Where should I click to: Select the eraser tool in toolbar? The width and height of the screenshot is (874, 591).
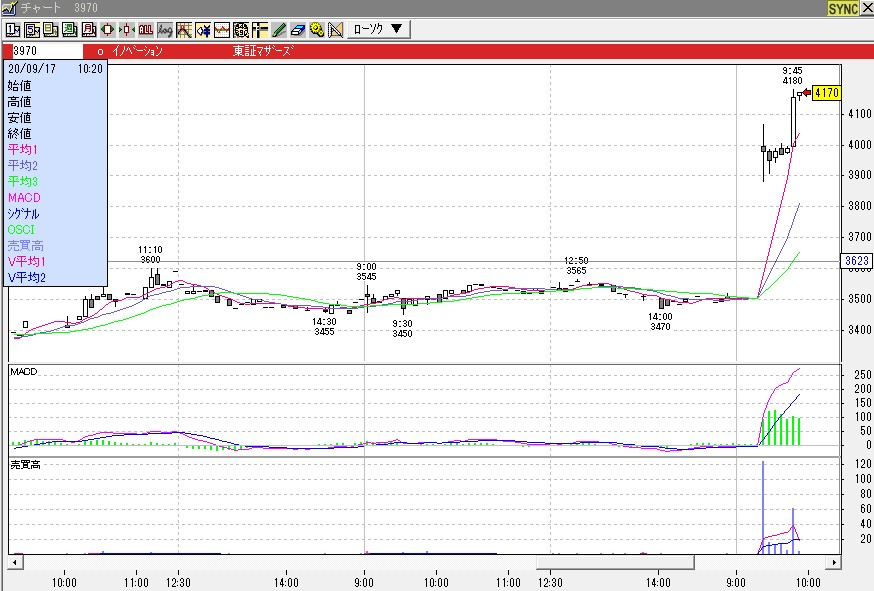tap(298, 29)
